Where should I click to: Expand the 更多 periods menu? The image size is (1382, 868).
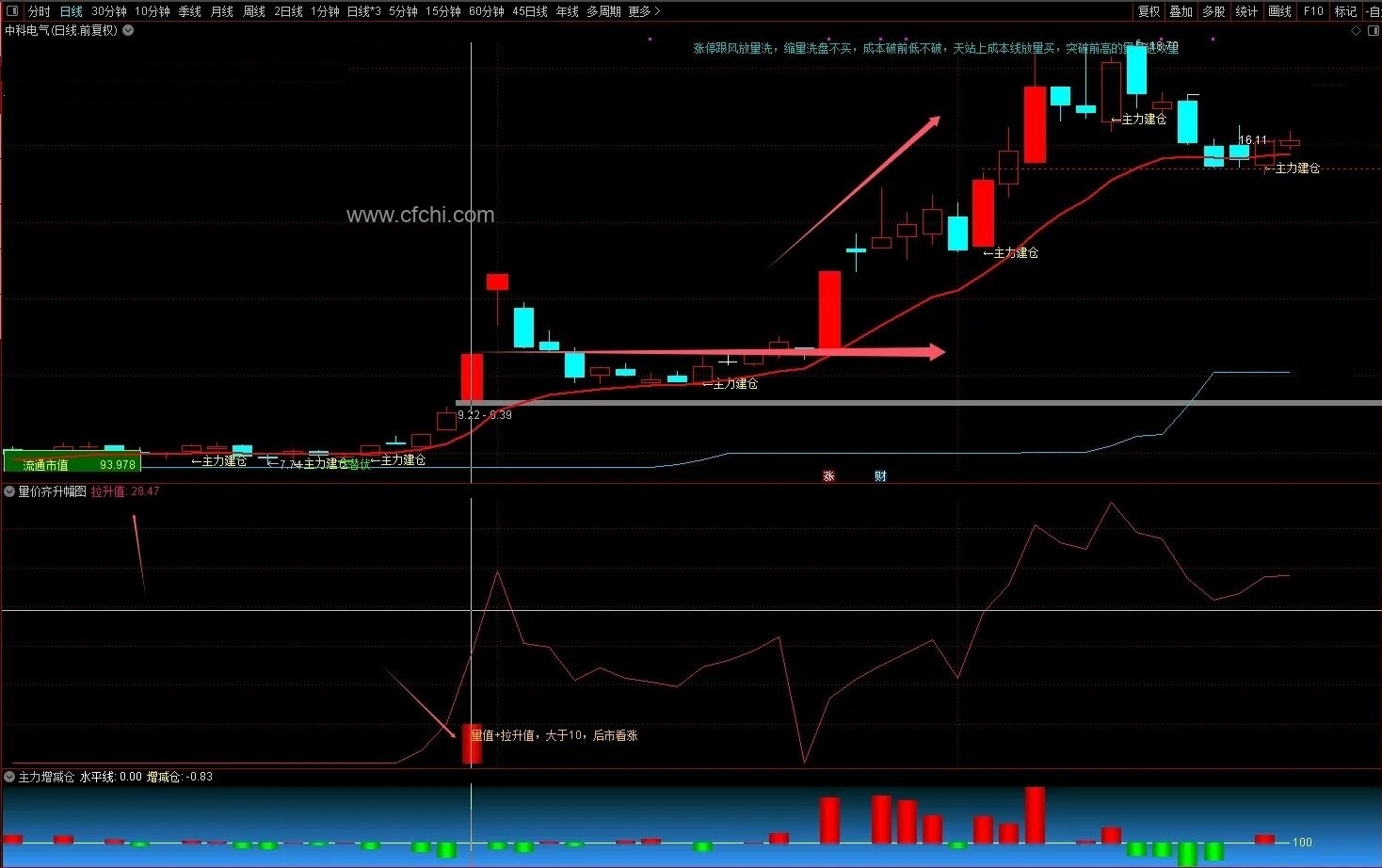(x=644, y=11)
